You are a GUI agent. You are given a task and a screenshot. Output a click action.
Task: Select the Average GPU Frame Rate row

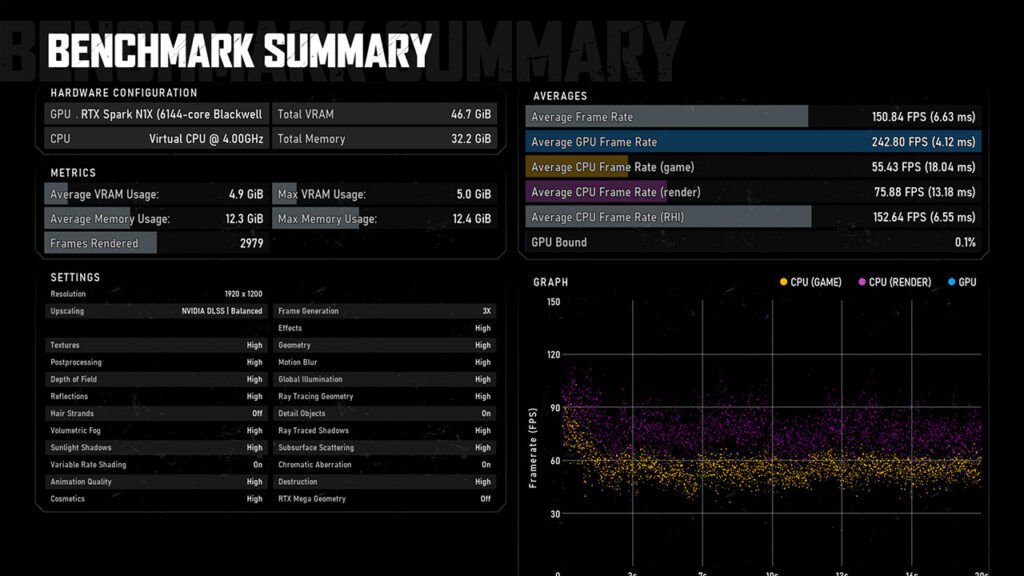(x=754, y=142)
